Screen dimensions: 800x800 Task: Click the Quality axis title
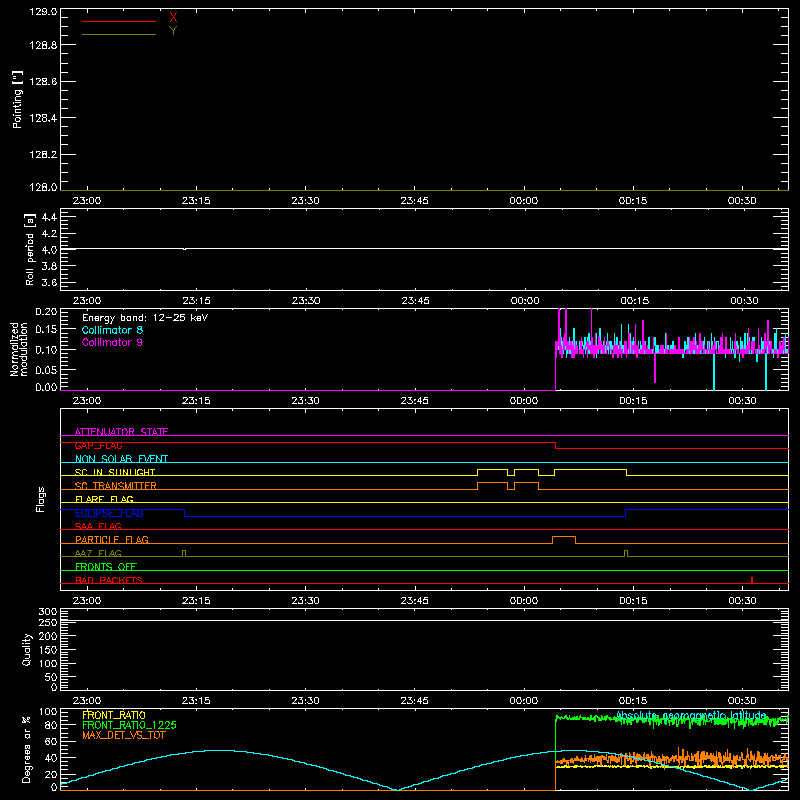[x=27, y=649]
